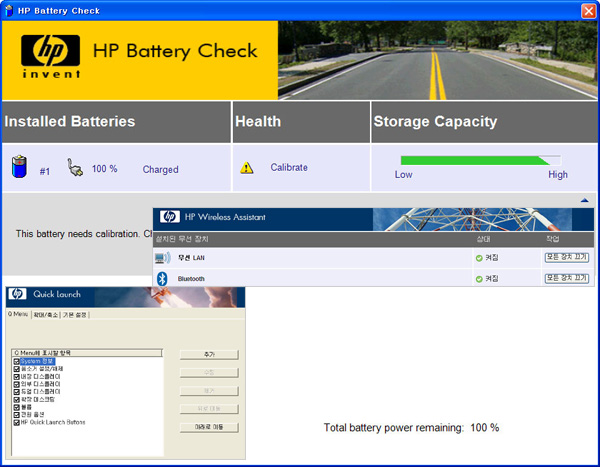Click the 추가 button in Quick Launch
Viewport: 600px width, 467px height.
(x=209, y=354)
